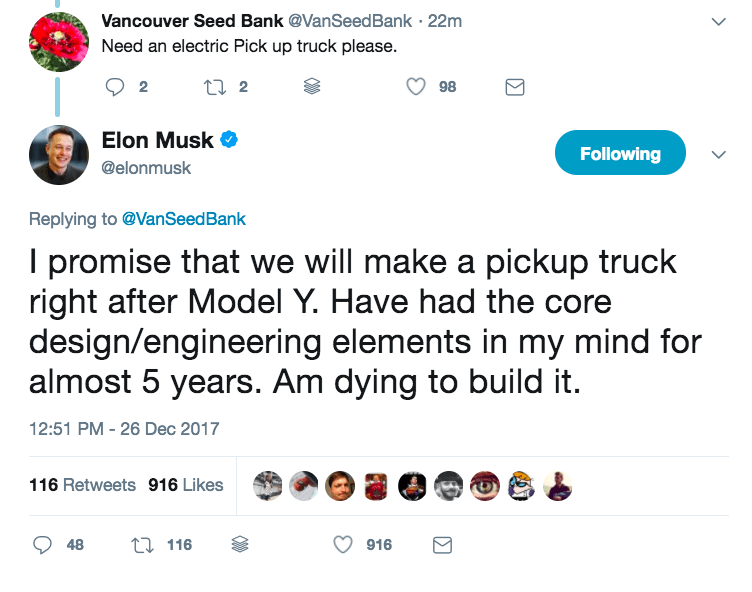View the 916 Likes list
The width and height of the screenshot is (752, 592).
click(185, 485)
